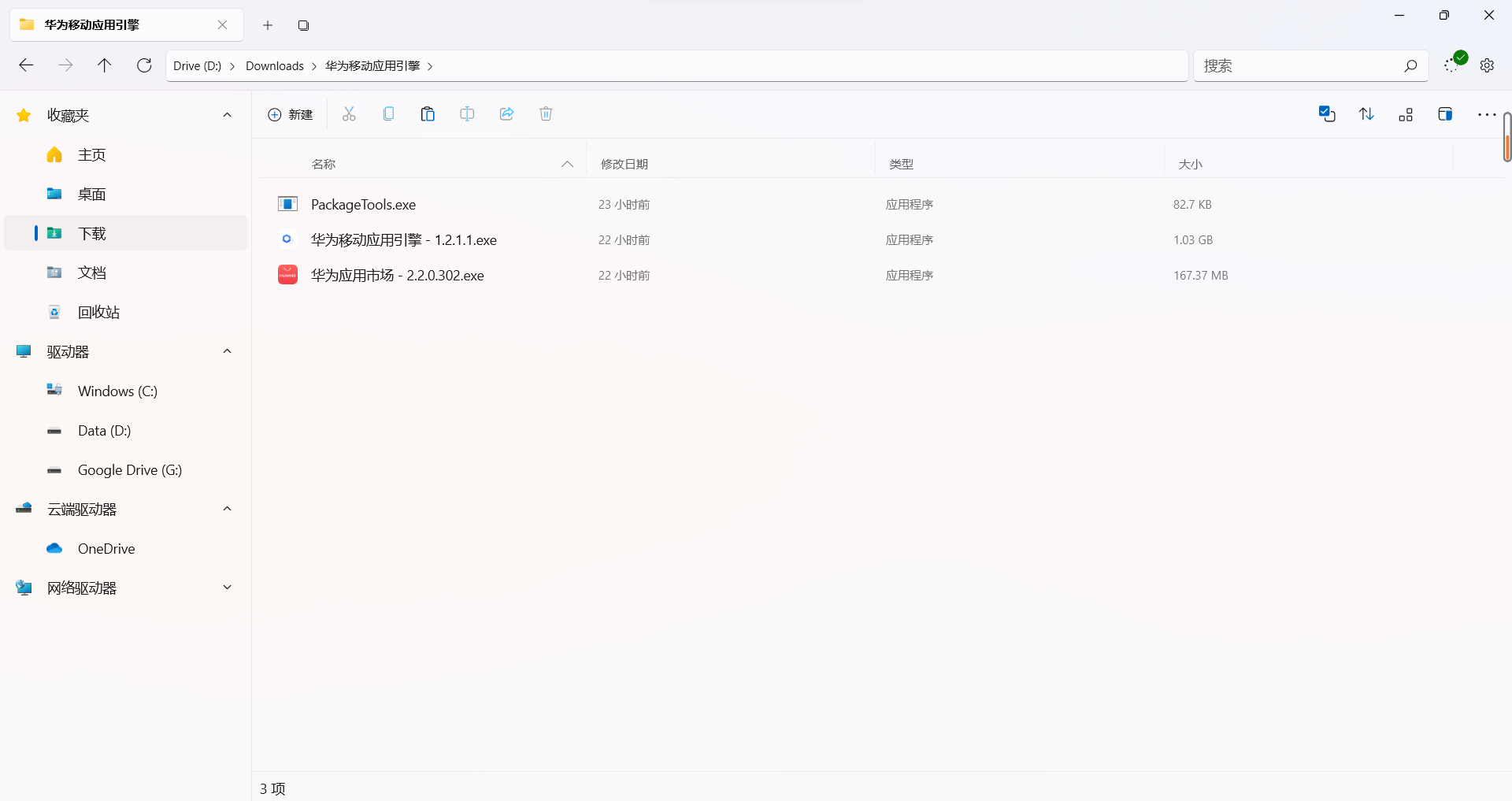1512x801 pixels.
Task: Click the search magnifier icon
Action: tap(1410, 66)
